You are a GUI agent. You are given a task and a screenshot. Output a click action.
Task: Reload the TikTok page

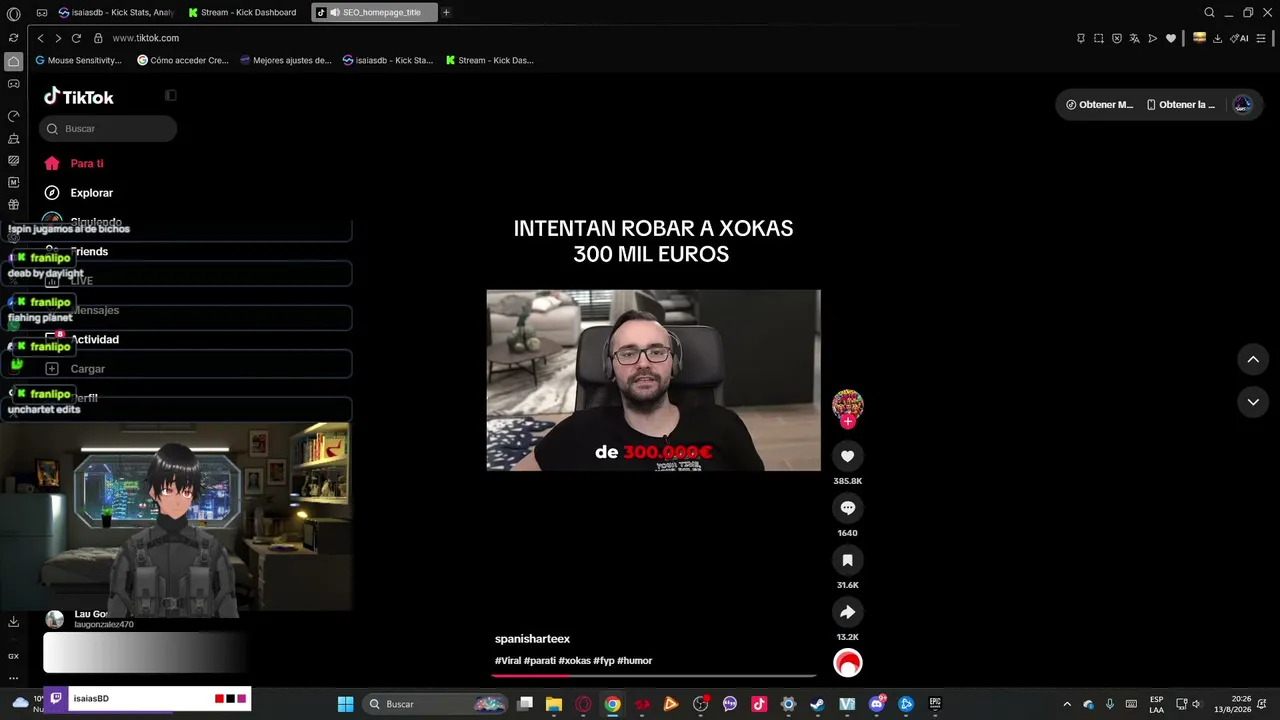[76, 38]
